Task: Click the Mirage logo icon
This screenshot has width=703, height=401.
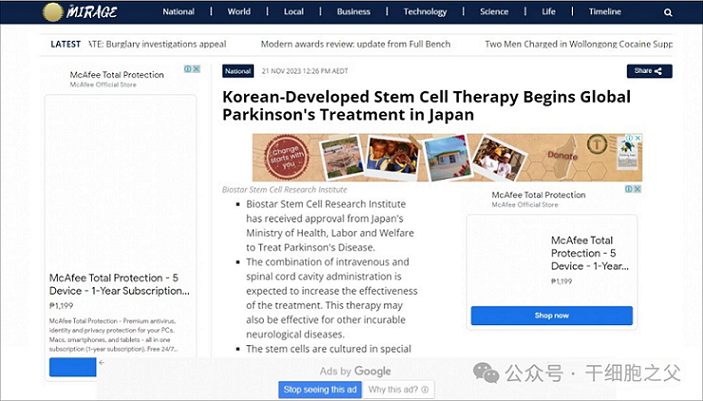Action: (53, 12)
